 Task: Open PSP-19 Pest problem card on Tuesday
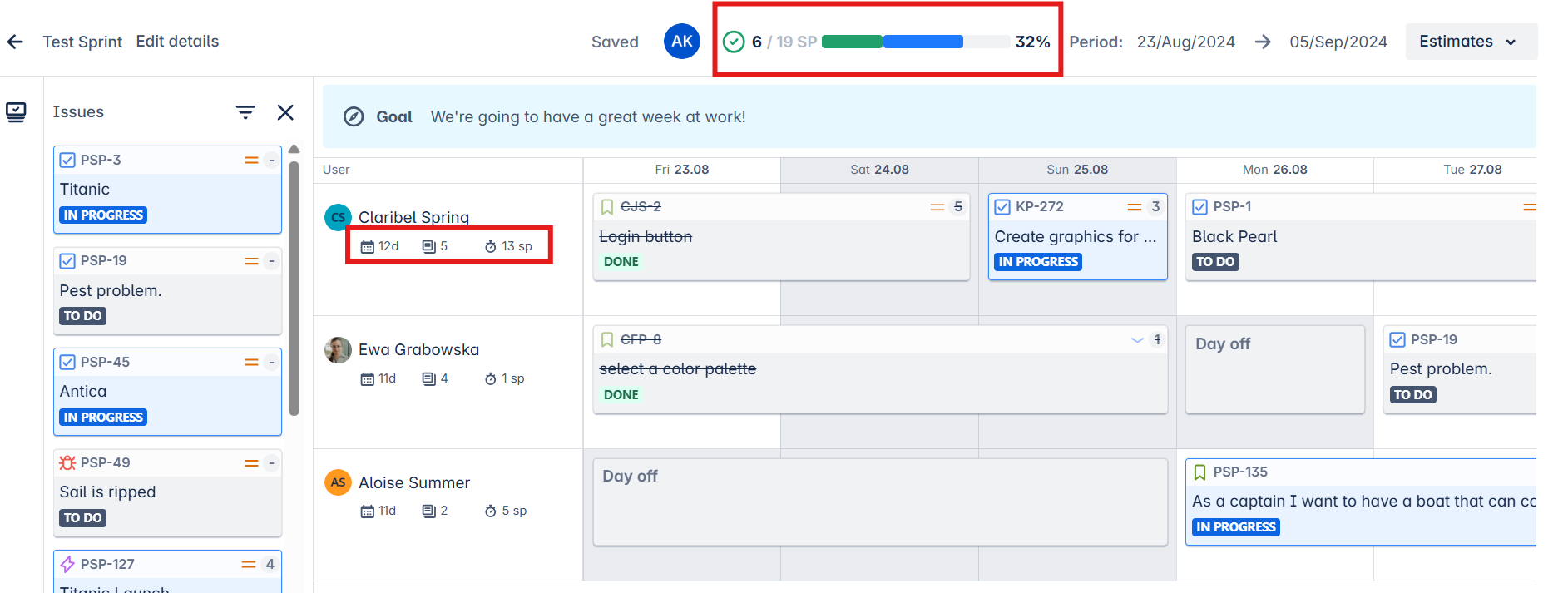point(1460,369)
